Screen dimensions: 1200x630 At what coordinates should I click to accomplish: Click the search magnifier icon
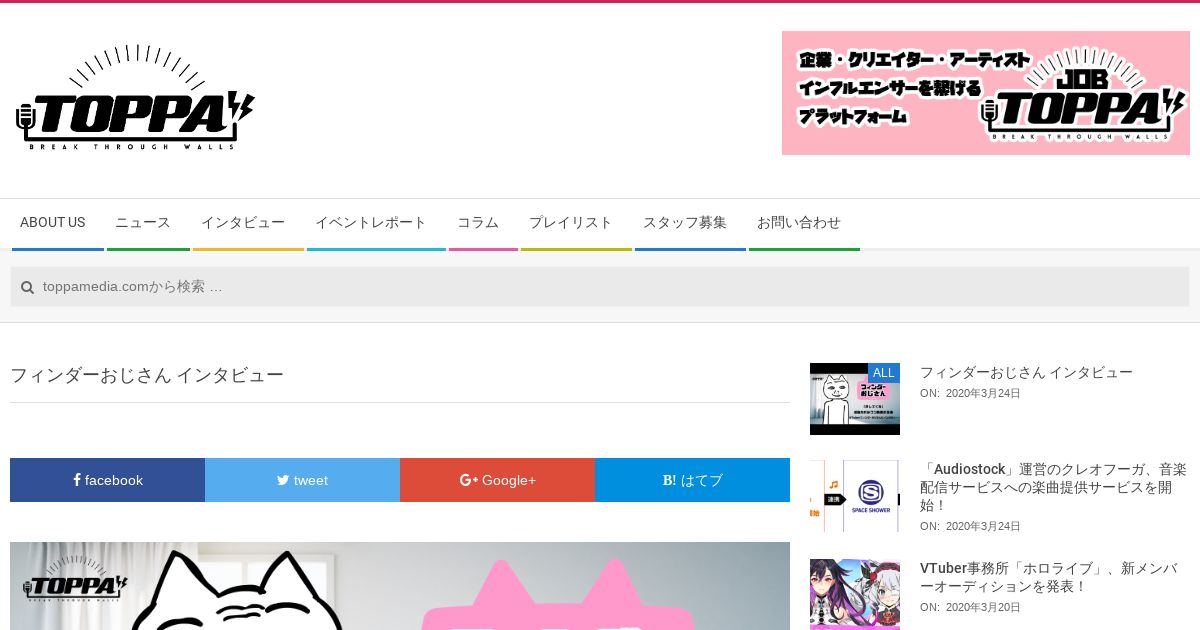(27, 287)
